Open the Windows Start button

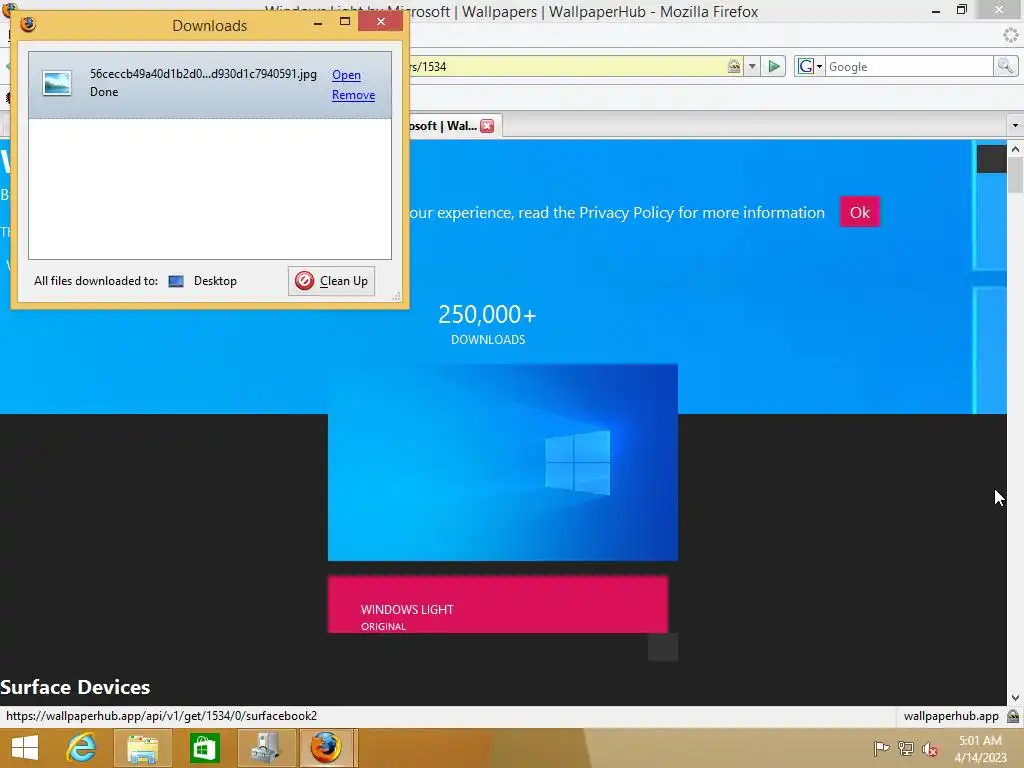tap(25, 748)
